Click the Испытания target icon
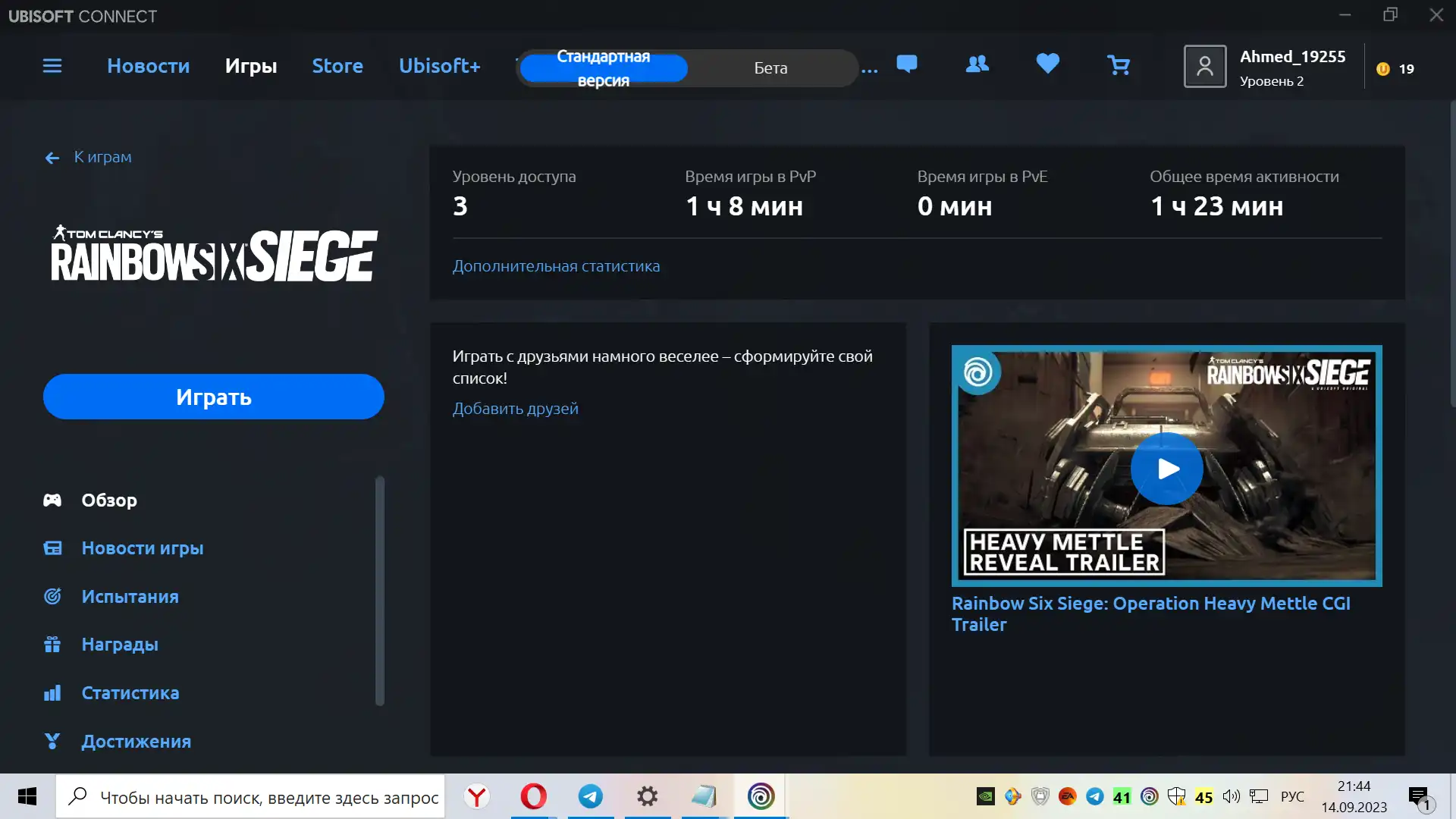1456x819 pixels. (x=52, y=596)
